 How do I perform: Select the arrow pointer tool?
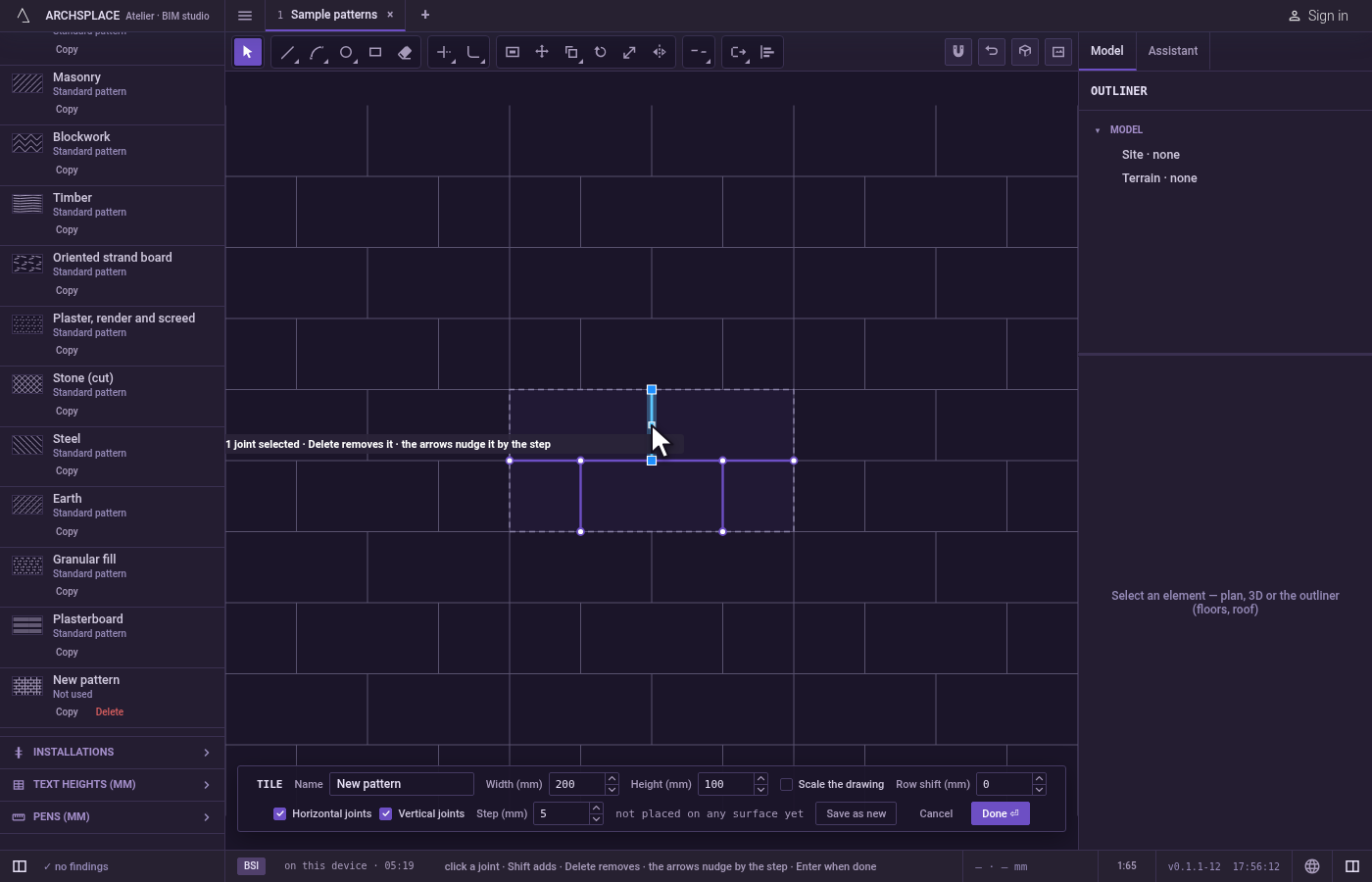tap(248, 52)
